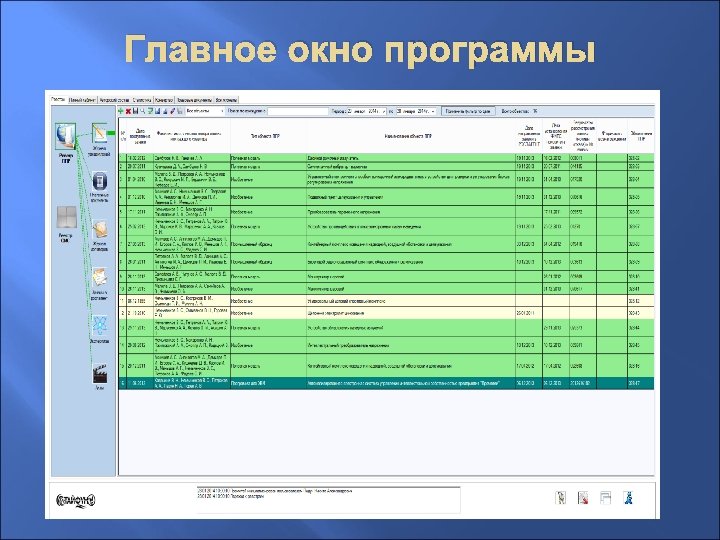Click the green plus add-record icon
The image size is (720, 540).
[121, 111]
